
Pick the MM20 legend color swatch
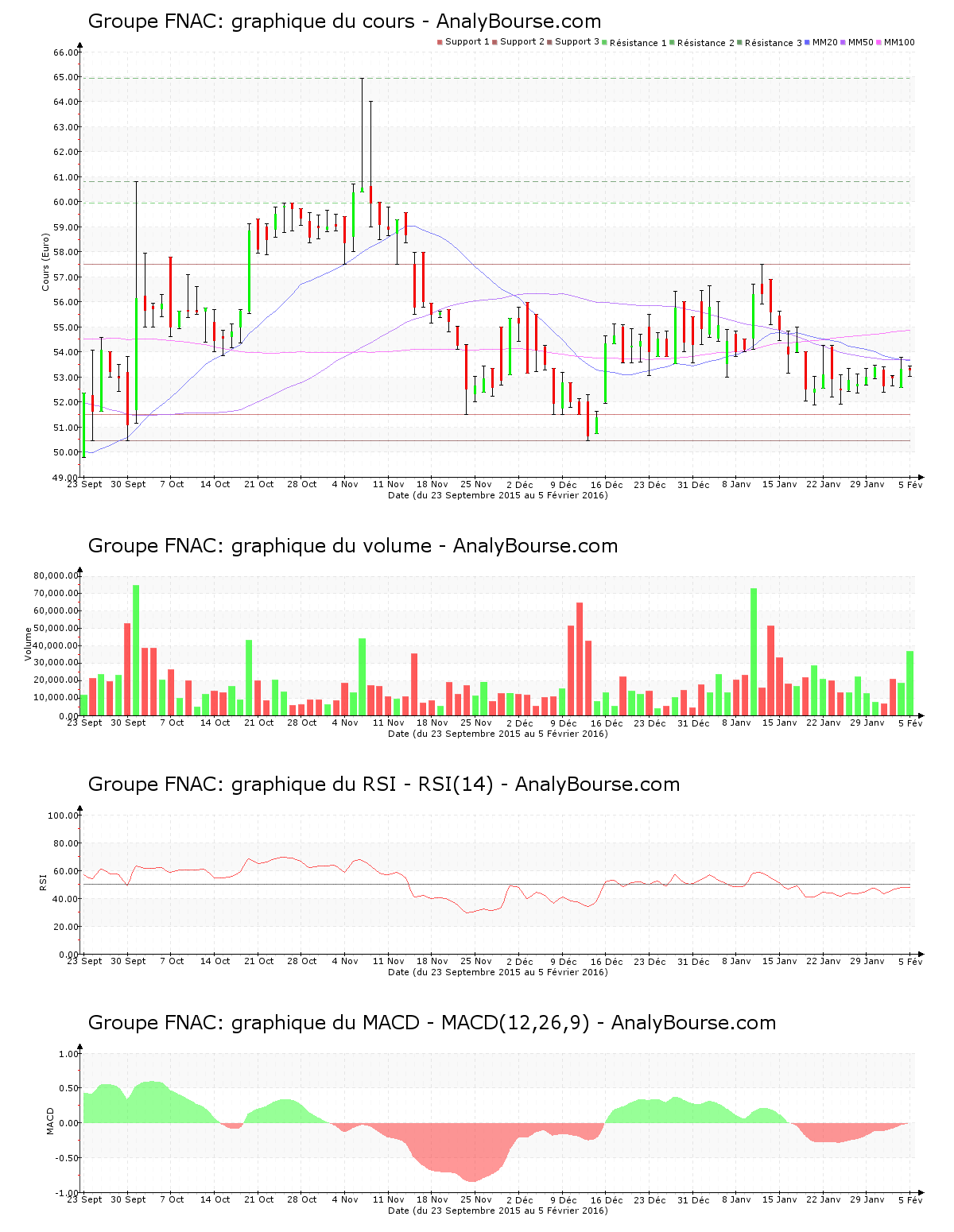click(x=808, y=42)
